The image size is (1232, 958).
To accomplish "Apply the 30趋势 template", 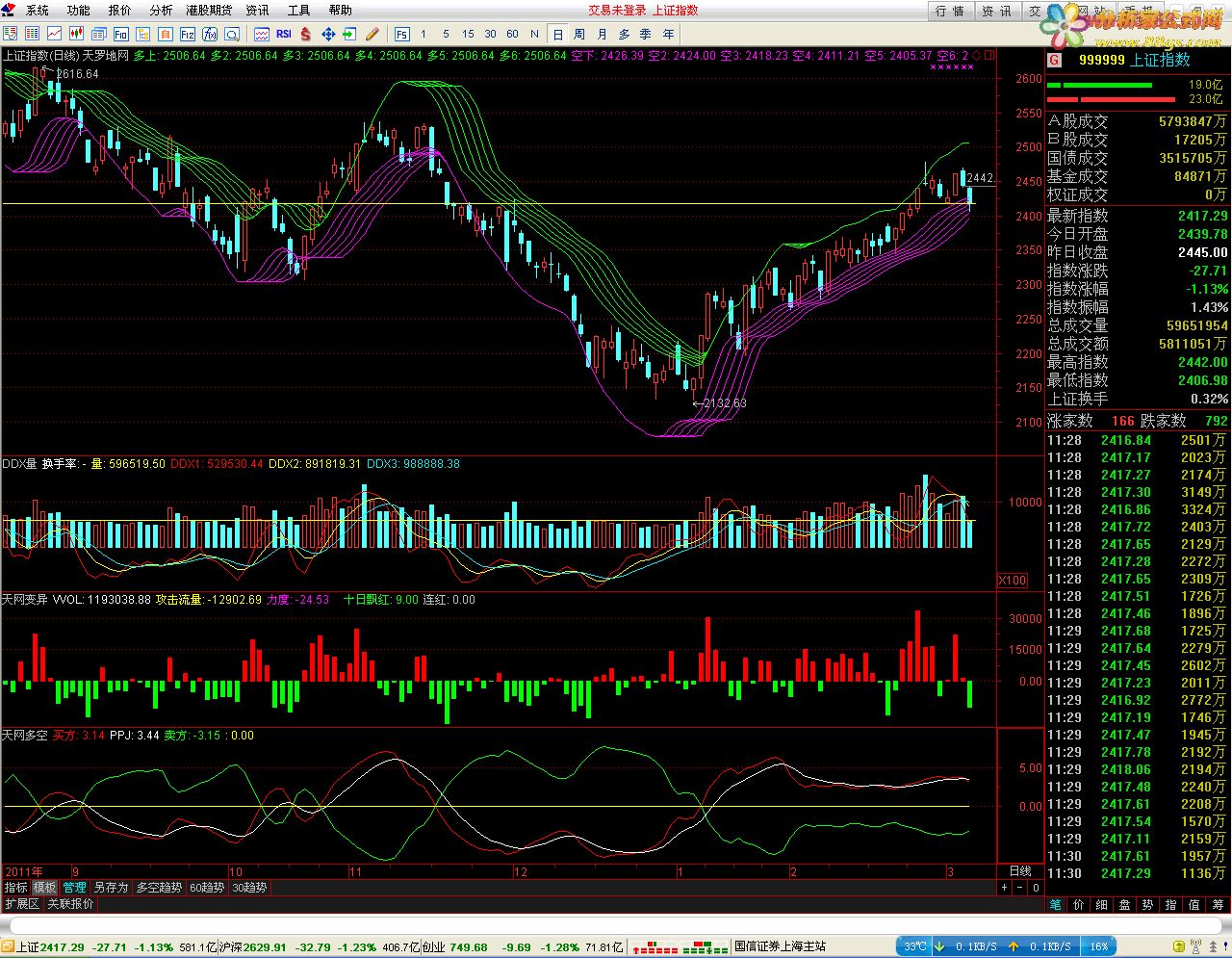I will tap(249, 888).
